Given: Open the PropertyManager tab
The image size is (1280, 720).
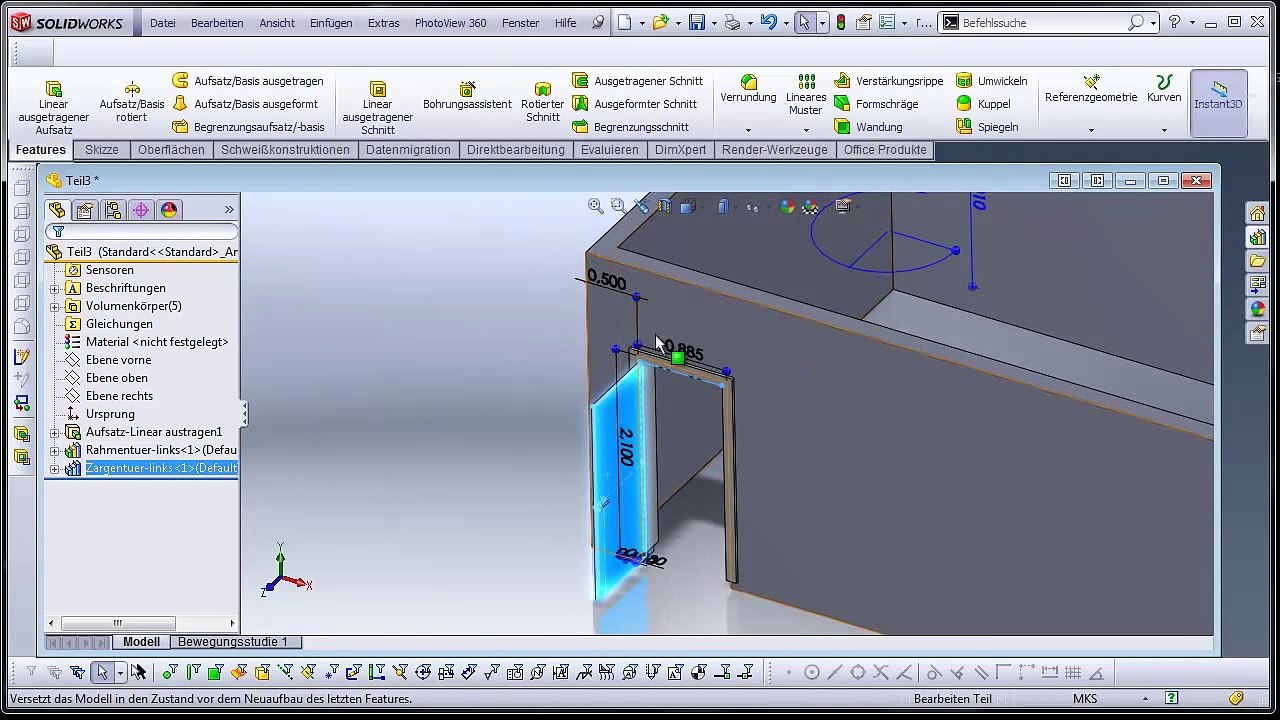Looking at the screenshot, I should click(85, 210).
